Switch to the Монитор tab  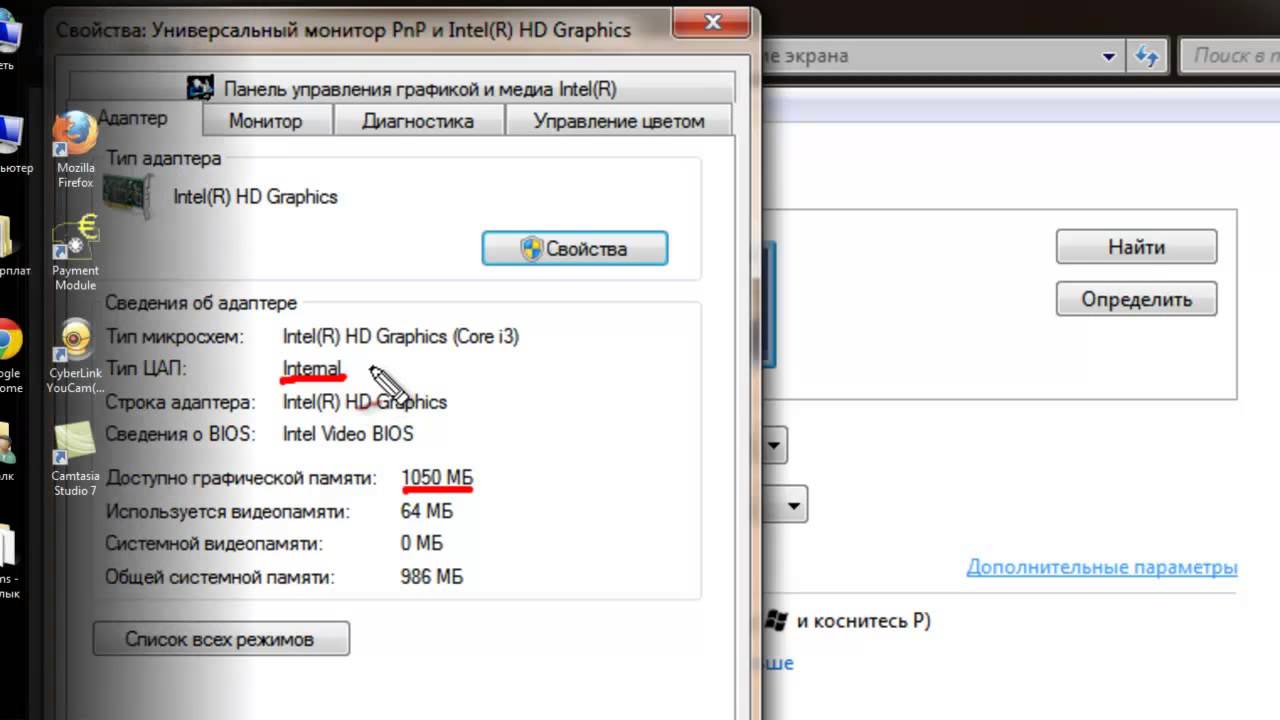tap(265, 120)
